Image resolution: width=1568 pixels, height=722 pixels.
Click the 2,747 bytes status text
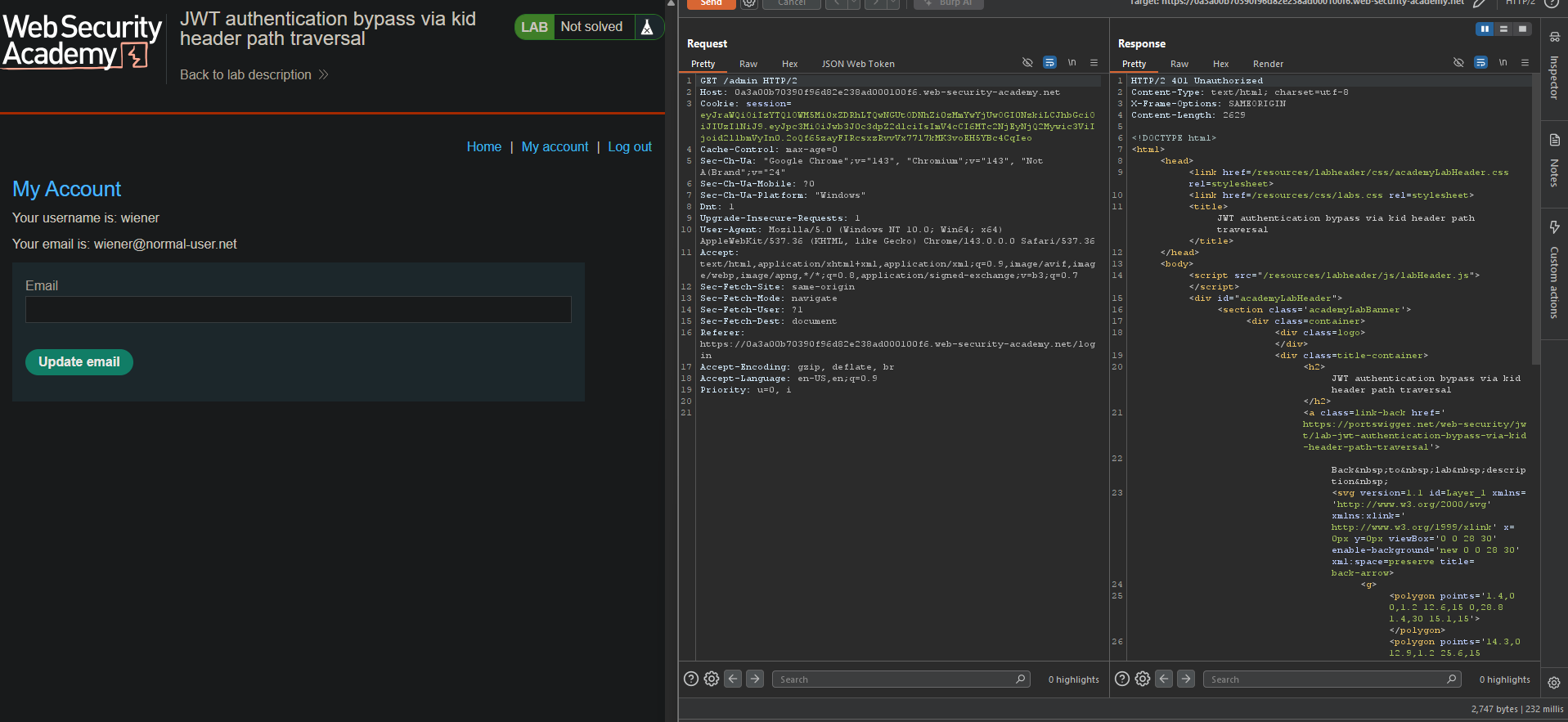(1494, 709)
